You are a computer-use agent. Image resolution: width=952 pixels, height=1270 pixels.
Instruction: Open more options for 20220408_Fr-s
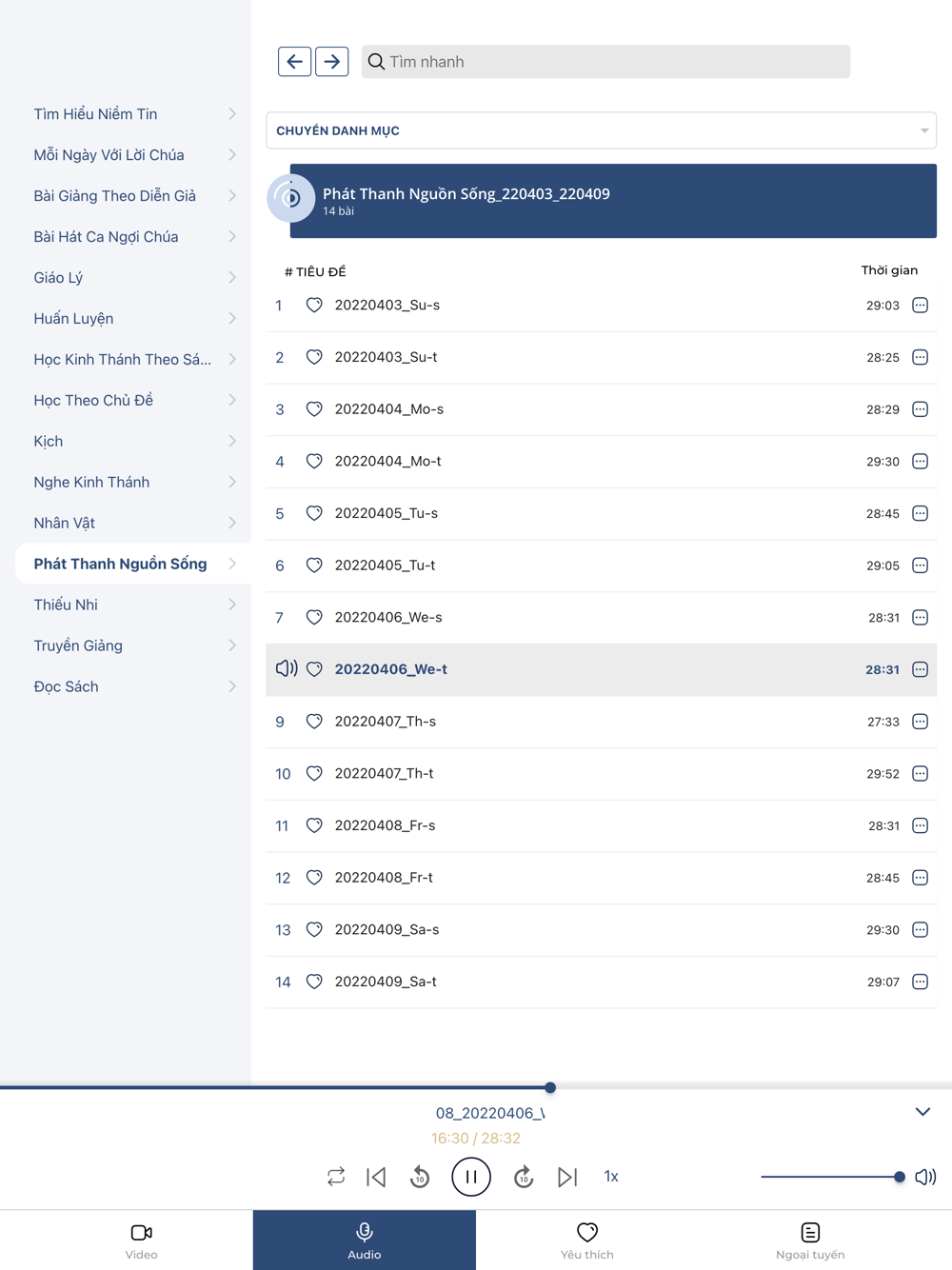click(920, 825)
